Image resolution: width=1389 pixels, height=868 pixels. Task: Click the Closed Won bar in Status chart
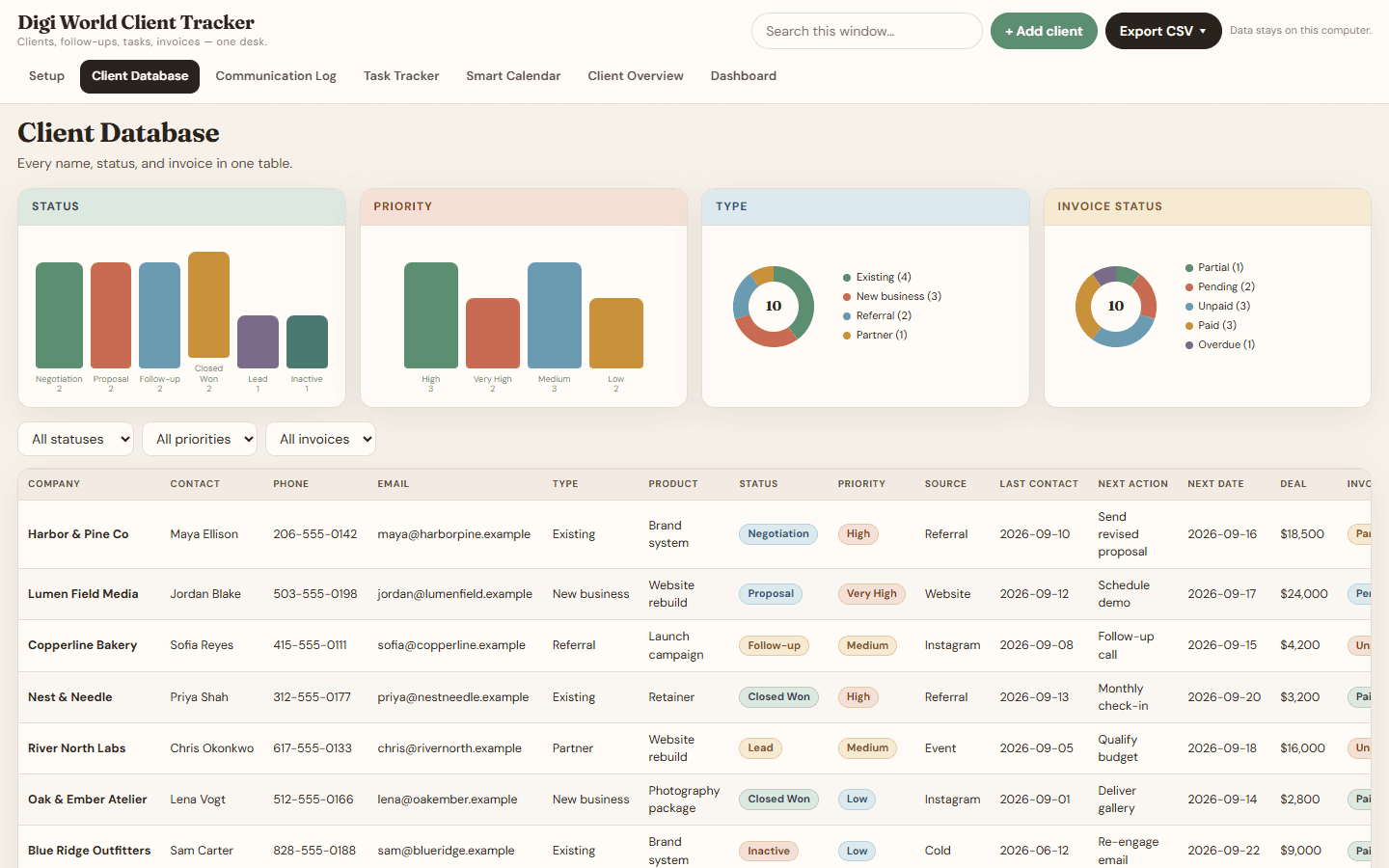pos(208,305)
